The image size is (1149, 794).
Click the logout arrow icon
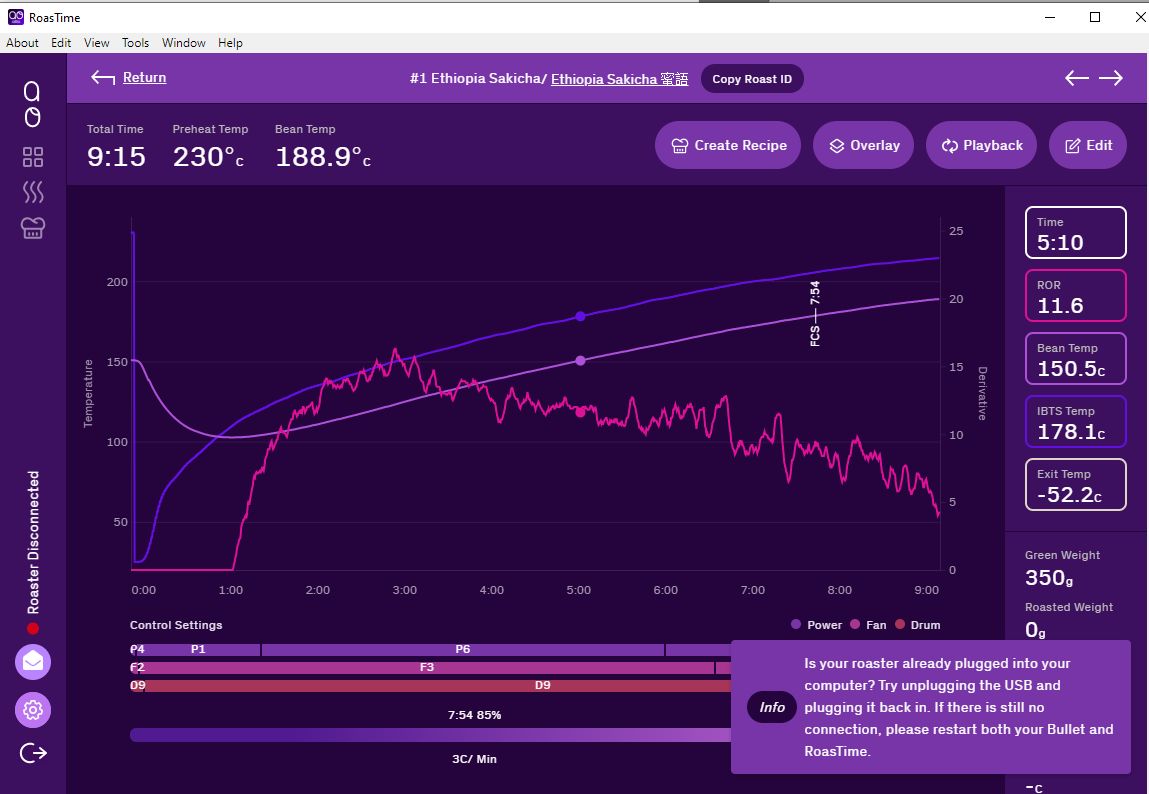(x=33, y=752)
